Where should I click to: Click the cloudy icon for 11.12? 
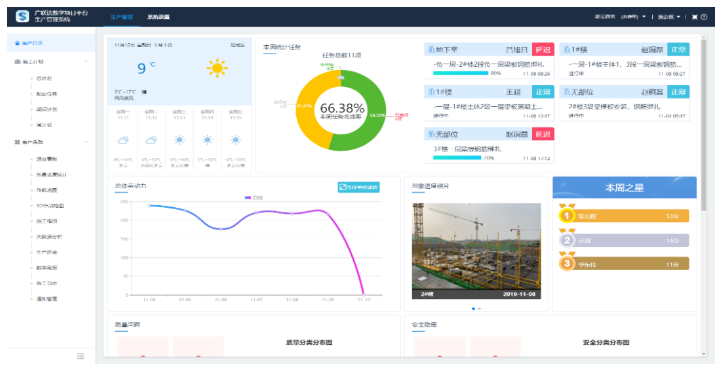coord(151,140)
